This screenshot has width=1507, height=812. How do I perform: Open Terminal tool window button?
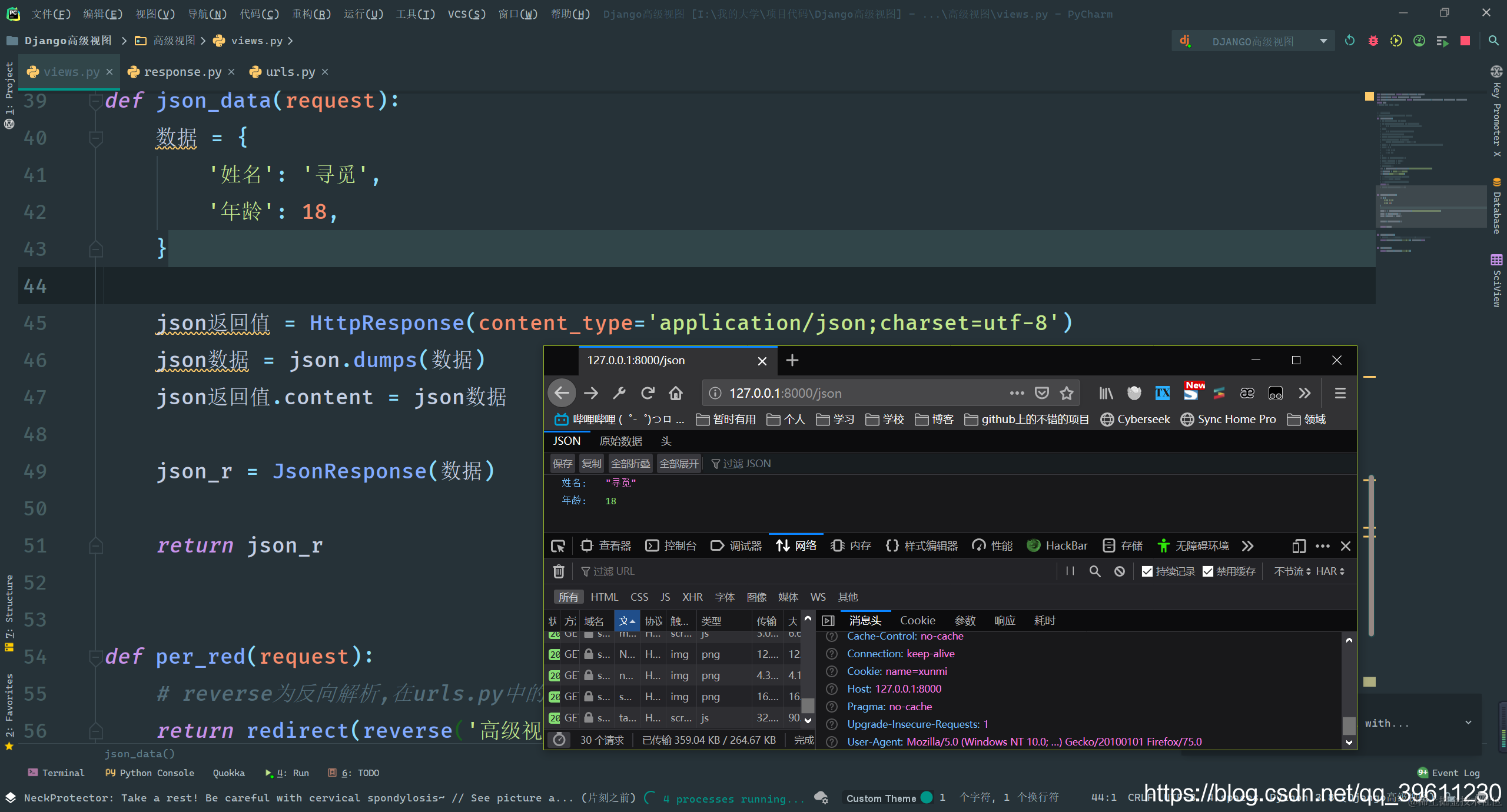pos(56,773)
